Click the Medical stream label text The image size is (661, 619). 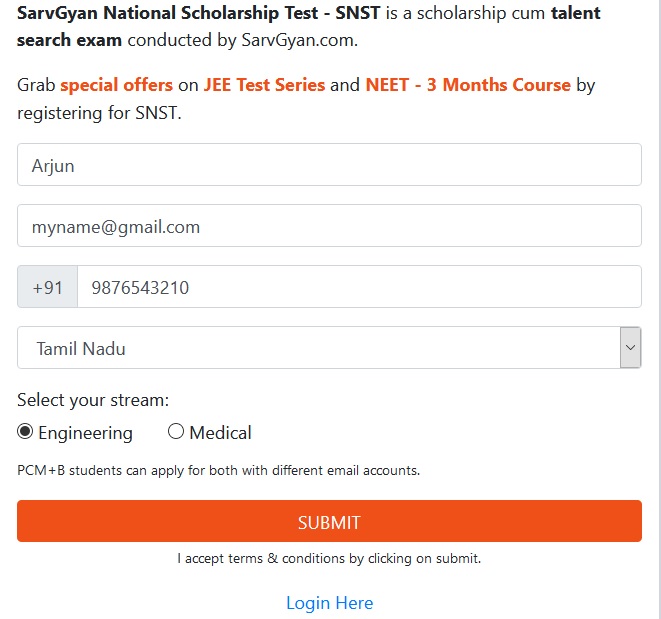coord(220,433)
